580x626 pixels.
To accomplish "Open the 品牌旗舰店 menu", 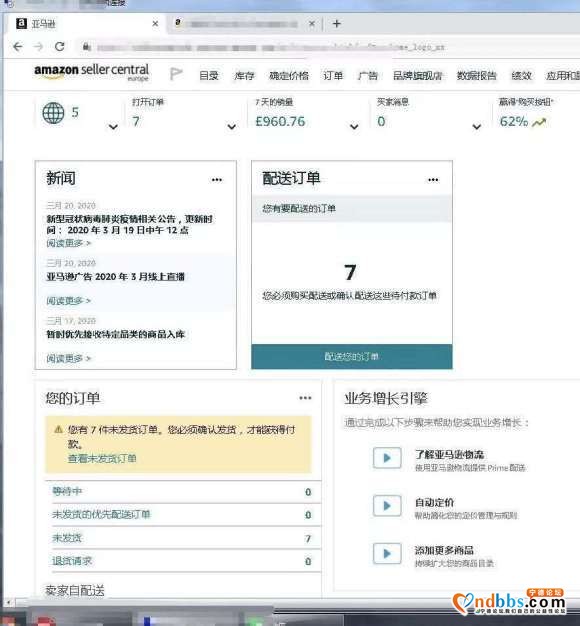I will (x=418, y=75).
